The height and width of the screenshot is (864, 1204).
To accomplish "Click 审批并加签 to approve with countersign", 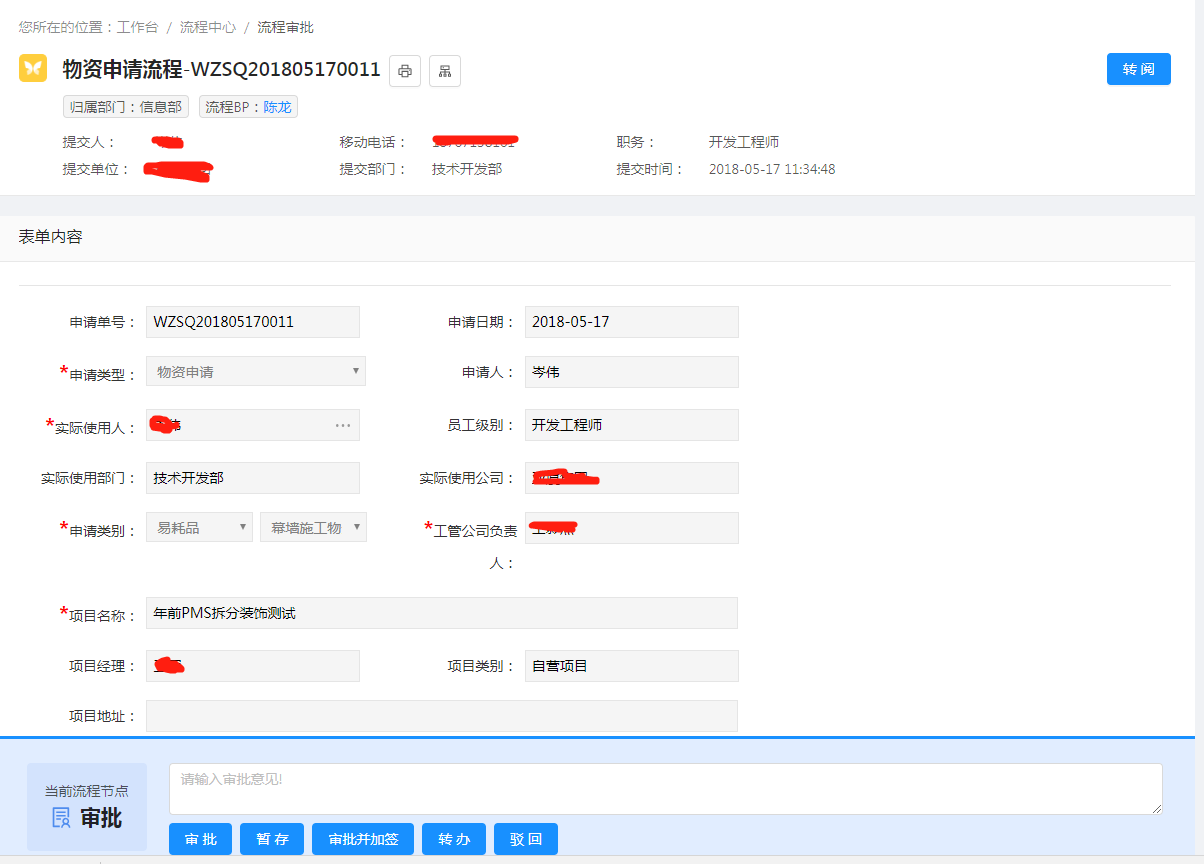I will 363,839.
